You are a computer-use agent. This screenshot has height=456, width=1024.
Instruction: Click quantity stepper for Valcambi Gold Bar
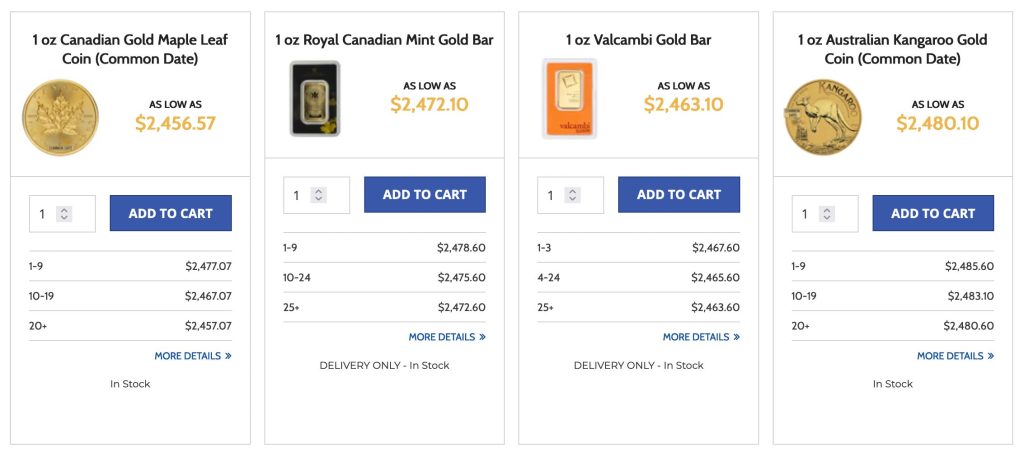coord(572,195)
